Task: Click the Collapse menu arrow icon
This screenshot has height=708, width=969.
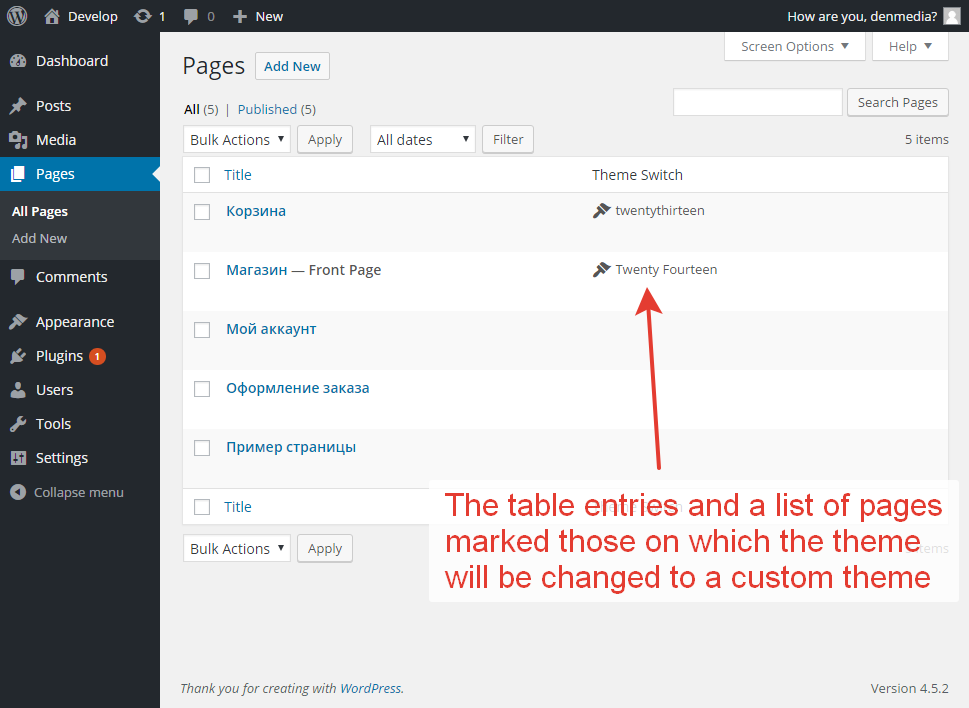Action: (18, 492)
